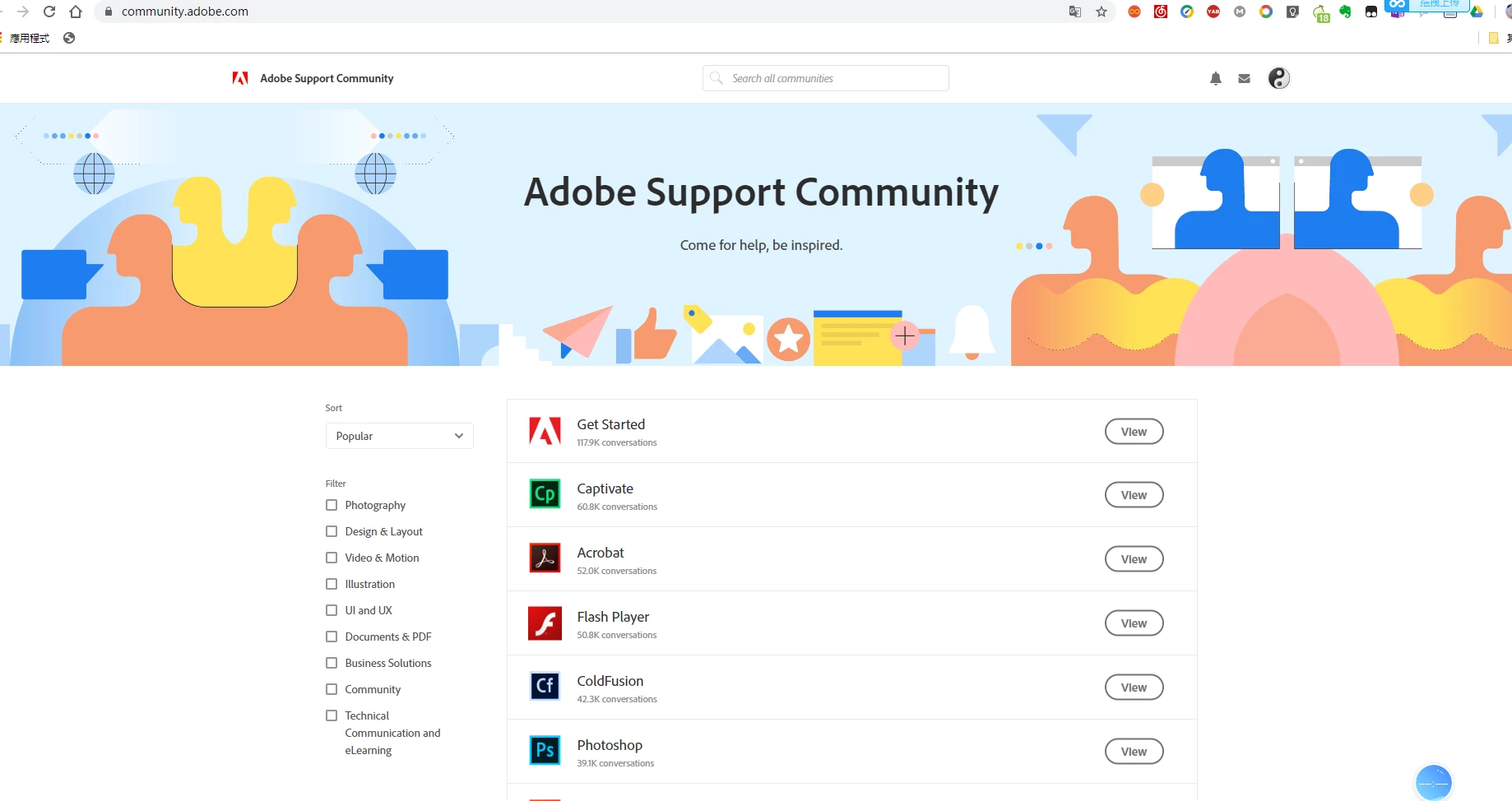Viewport: 1512px width, 801px height.
Task: Check the Business Solutions filter
Action: click(332, 663)
